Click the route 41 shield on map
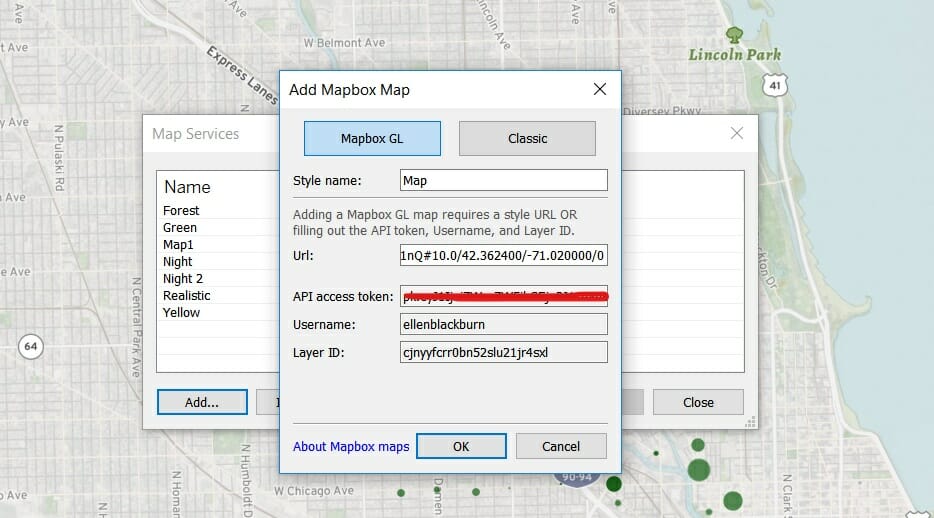The height and width of the screenshot is (518, 934). coord(774,85)
